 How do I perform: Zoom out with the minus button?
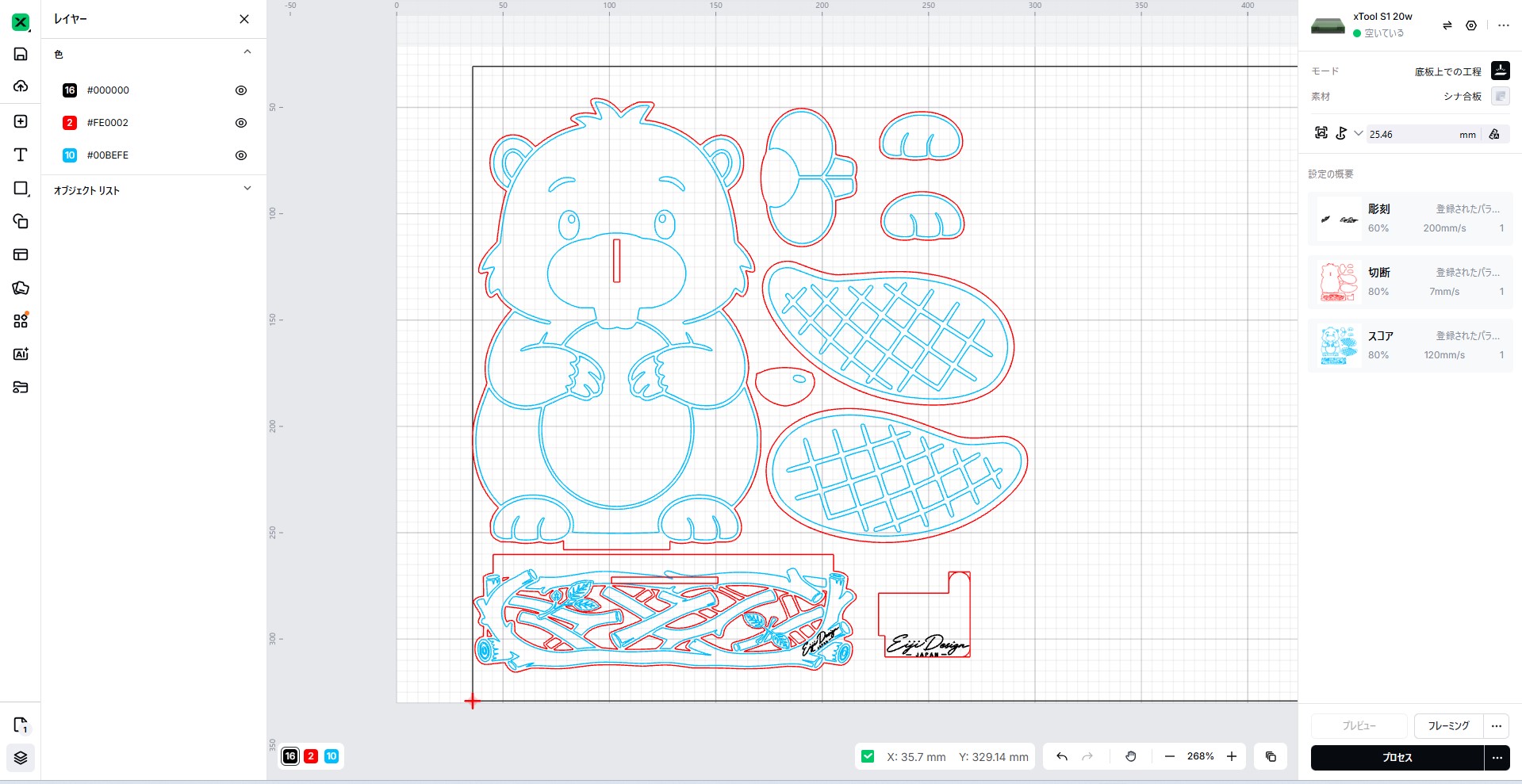1169,756
